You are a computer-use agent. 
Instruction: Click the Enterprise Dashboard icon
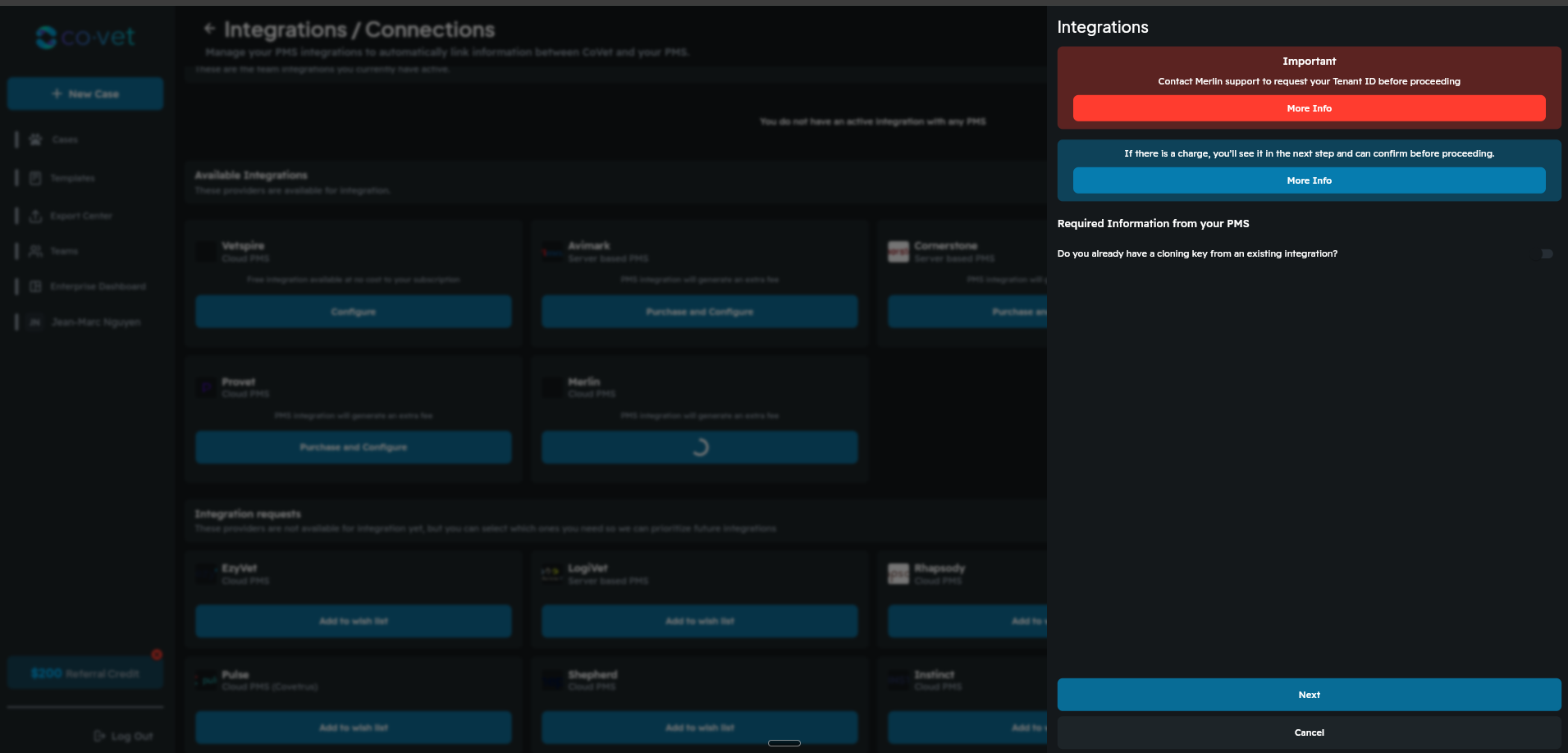point(35,286)
